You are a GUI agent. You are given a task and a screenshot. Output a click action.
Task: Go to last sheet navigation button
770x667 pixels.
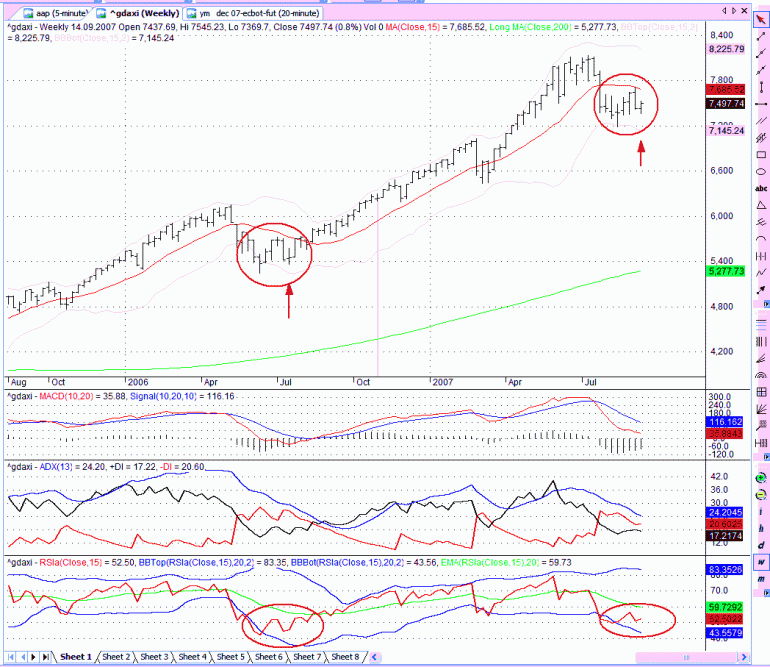point(45,657)
